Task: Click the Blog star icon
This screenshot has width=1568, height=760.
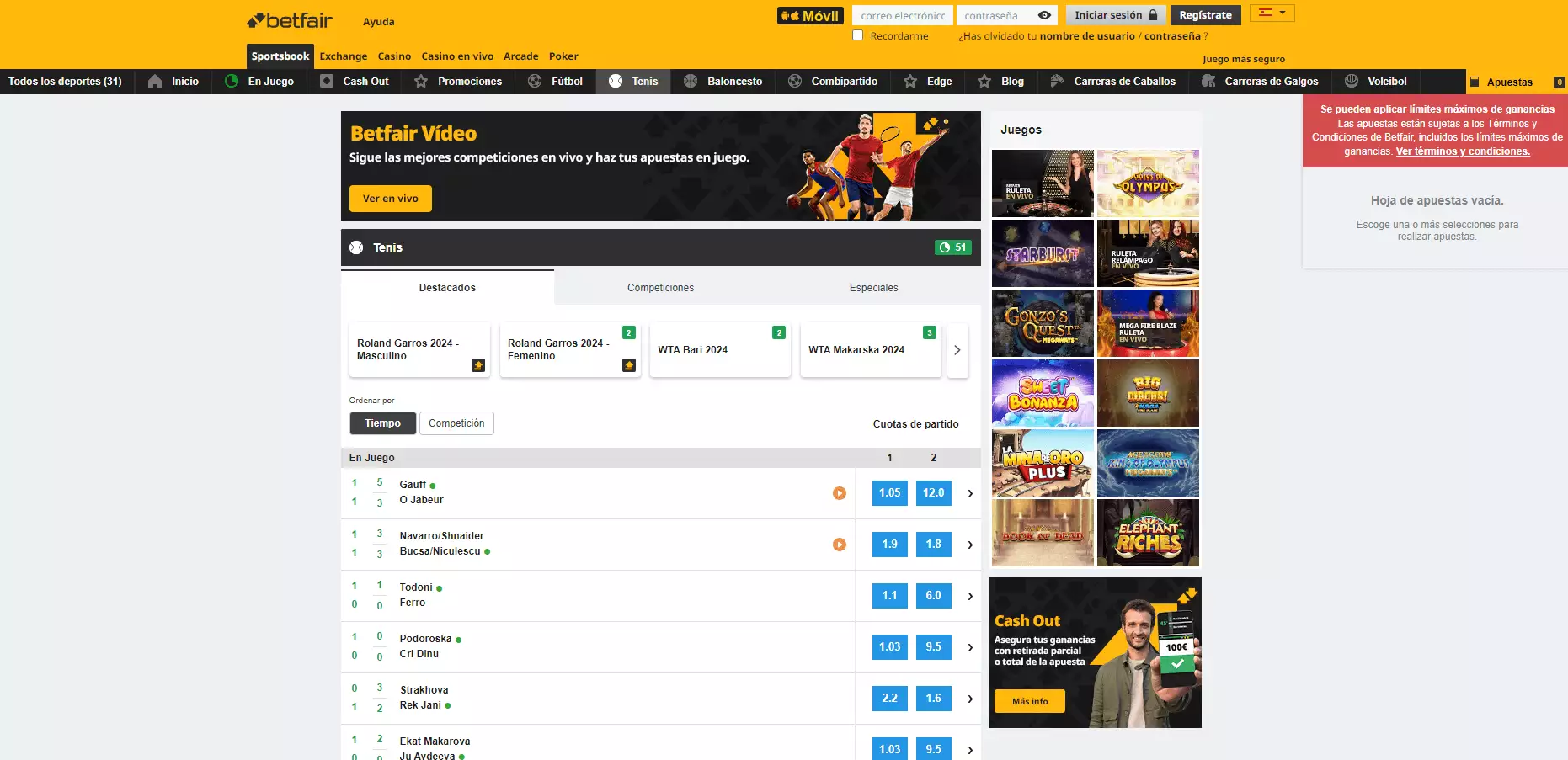Action: (984, 82)
